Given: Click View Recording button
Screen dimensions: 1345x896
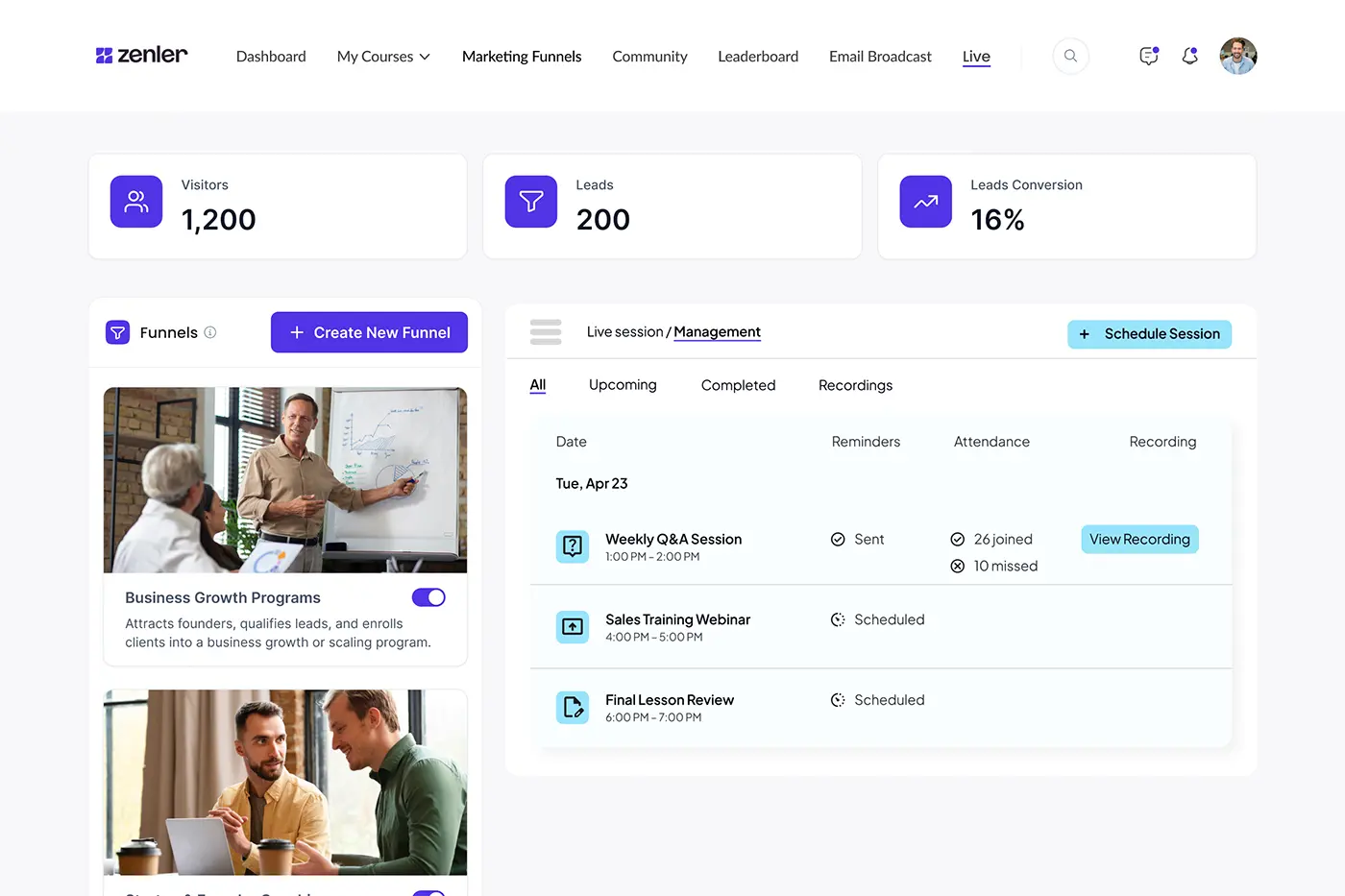Looking at the screenshot, I should point(1139,540).
